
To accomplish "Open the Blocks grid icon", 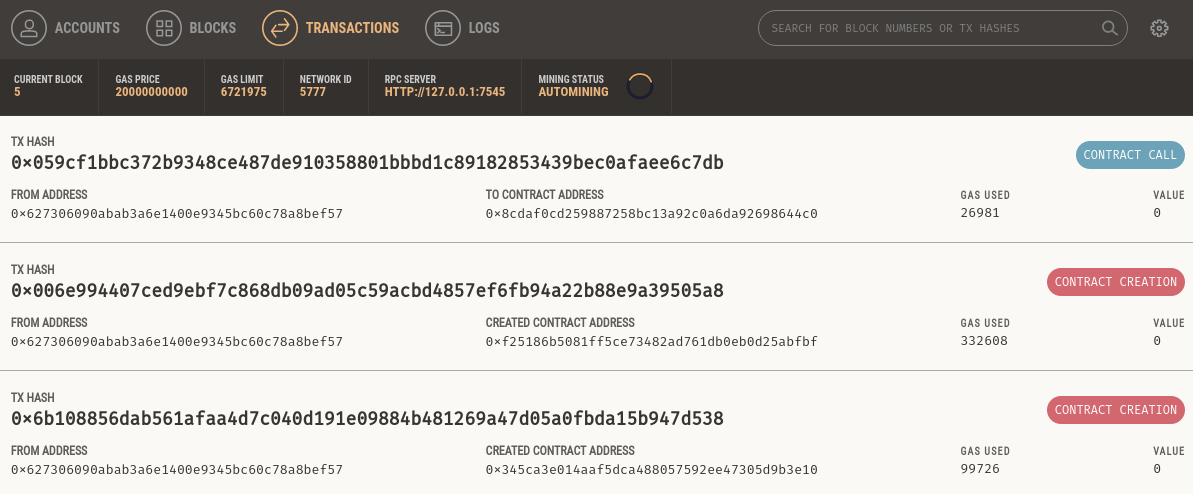I will click(x=164, y=28).
